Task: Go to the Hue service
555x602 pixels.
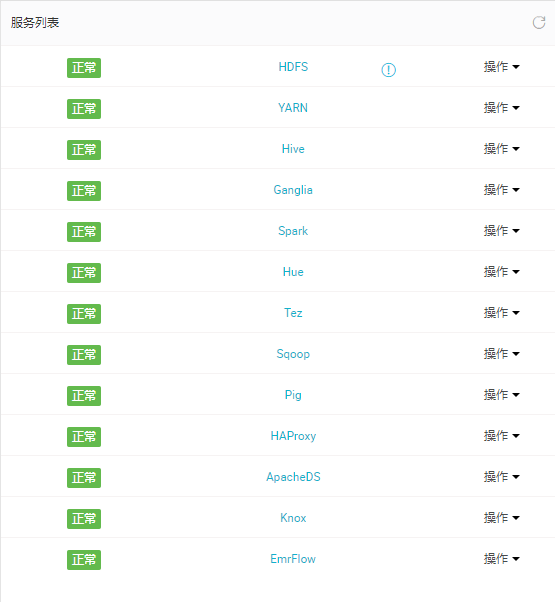Action: click(293, 272)
